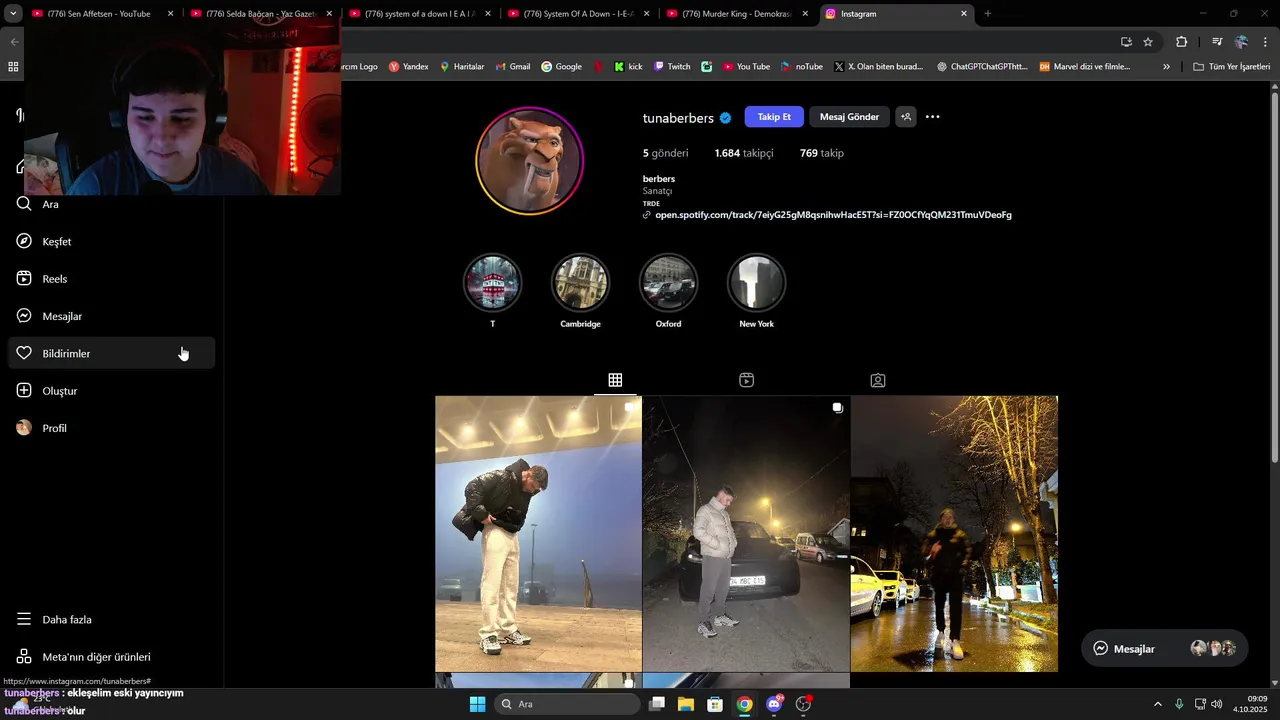Open post of man in black puffer jacket

[x=538, y=534]
